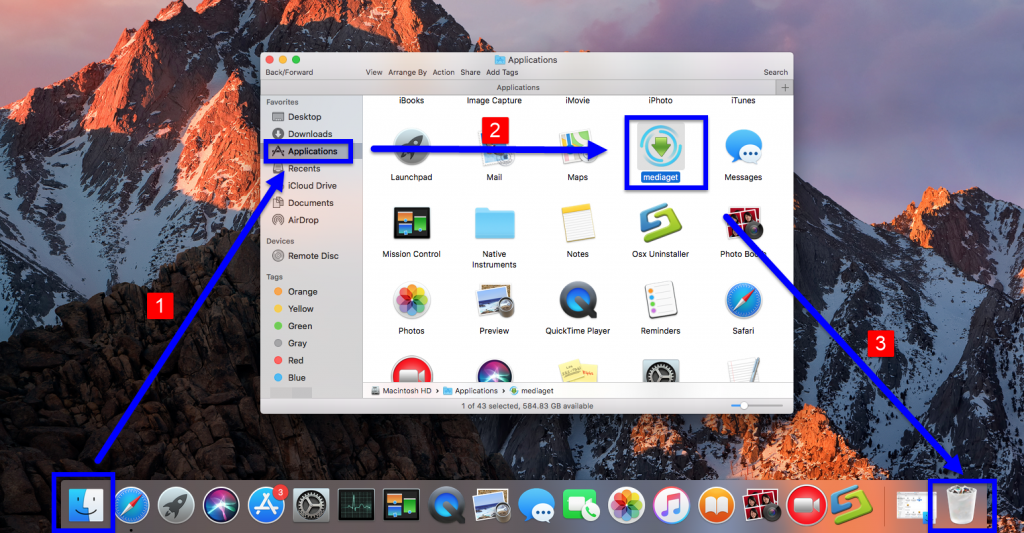Go to Downloads in the sidebar
The height and width of the screenshot is (533, 1024).
309,134
